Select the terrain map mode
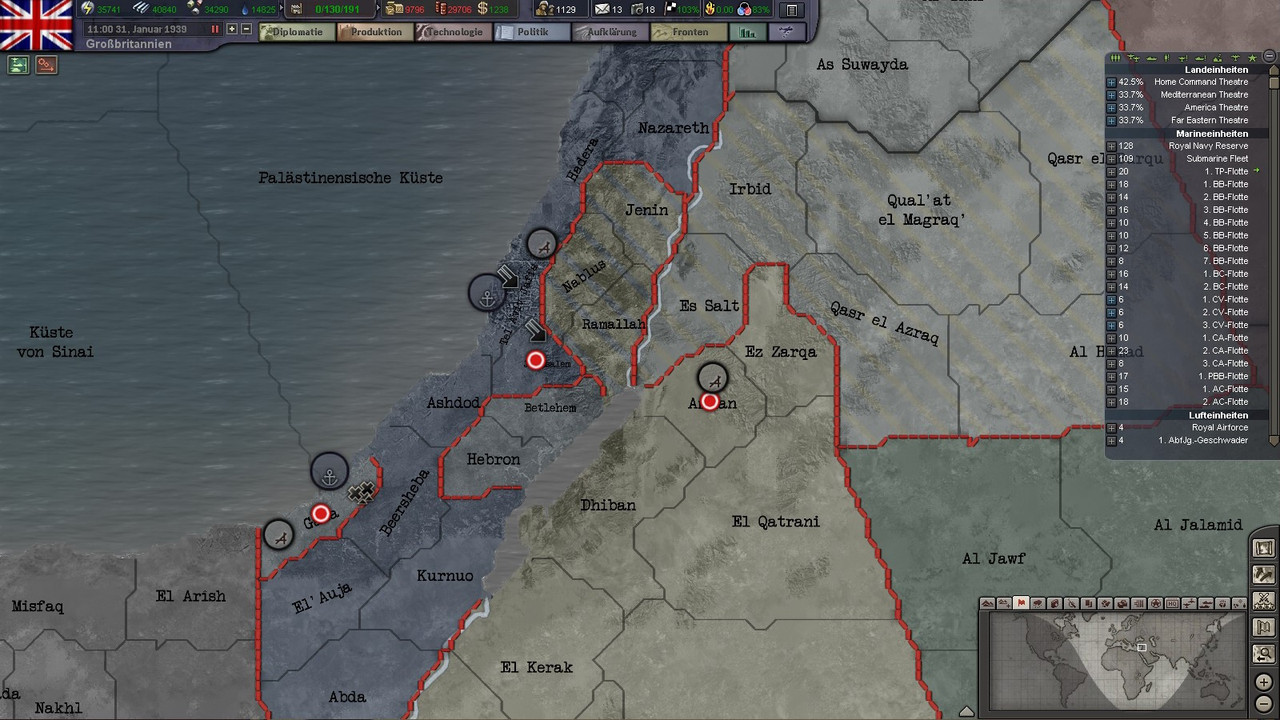This screenshot has height=720, width=1280. pos(988,603)
